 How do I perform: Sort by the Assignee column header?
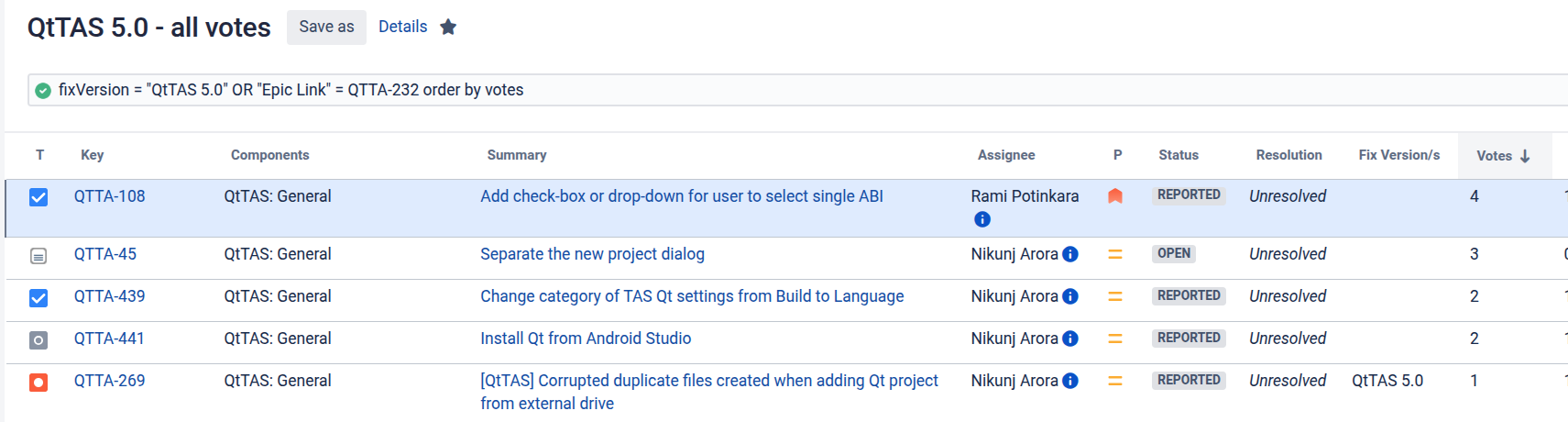pyautogui.click(x=1006, y=155)
